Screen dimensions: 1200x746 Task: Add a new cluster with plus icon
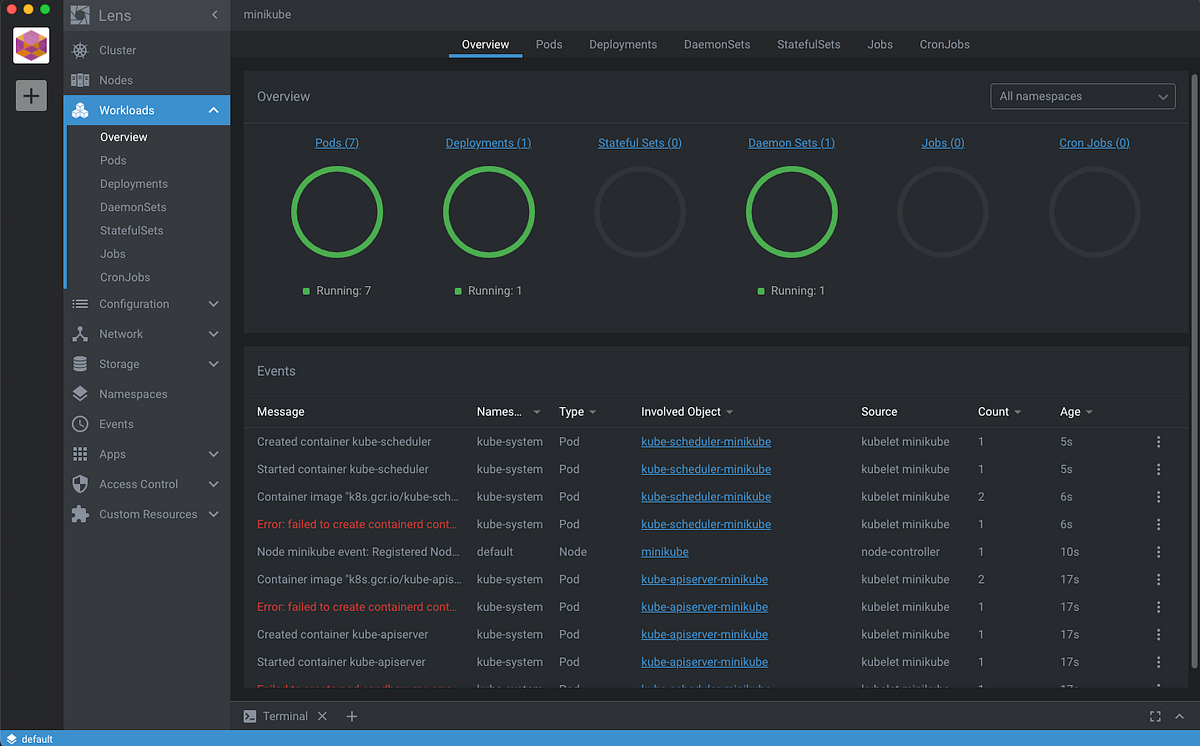click(x=31, y=95)
